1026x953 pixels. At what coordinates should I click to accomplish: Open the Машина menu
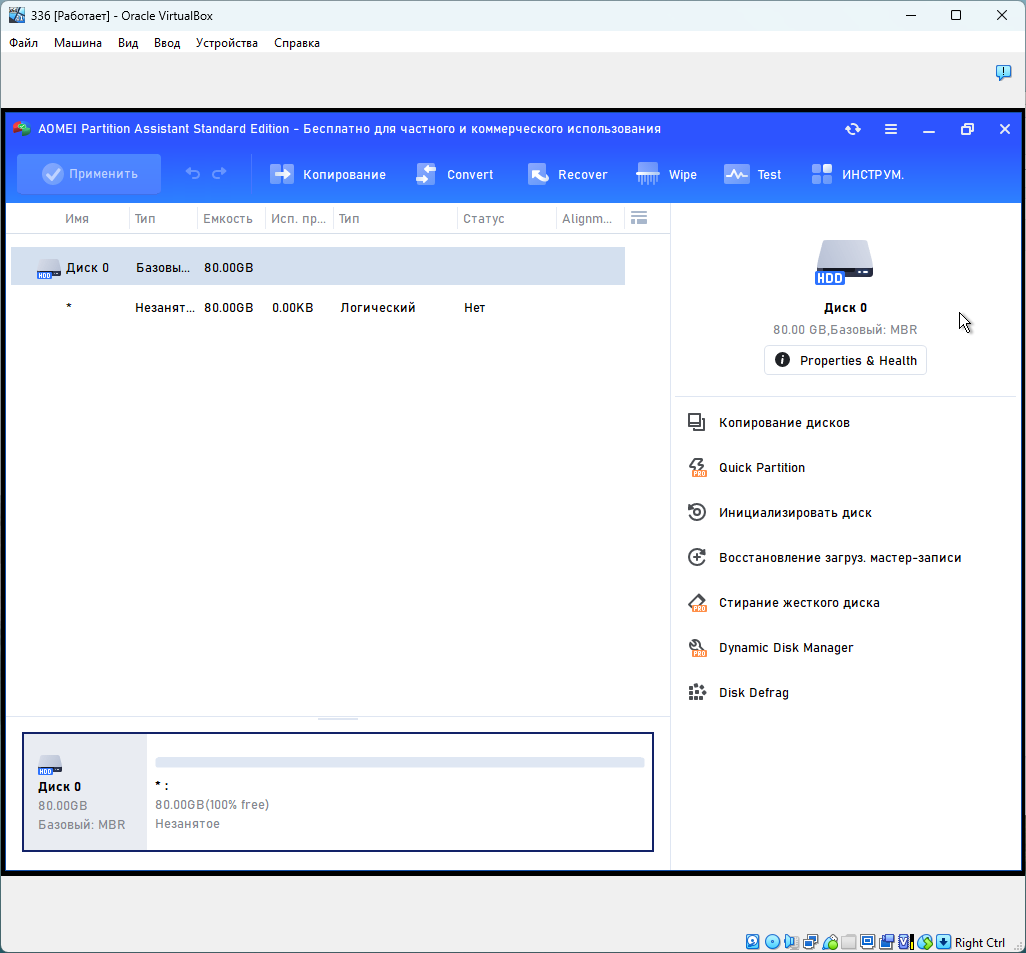pyautogui.click(x=78, y=43)
